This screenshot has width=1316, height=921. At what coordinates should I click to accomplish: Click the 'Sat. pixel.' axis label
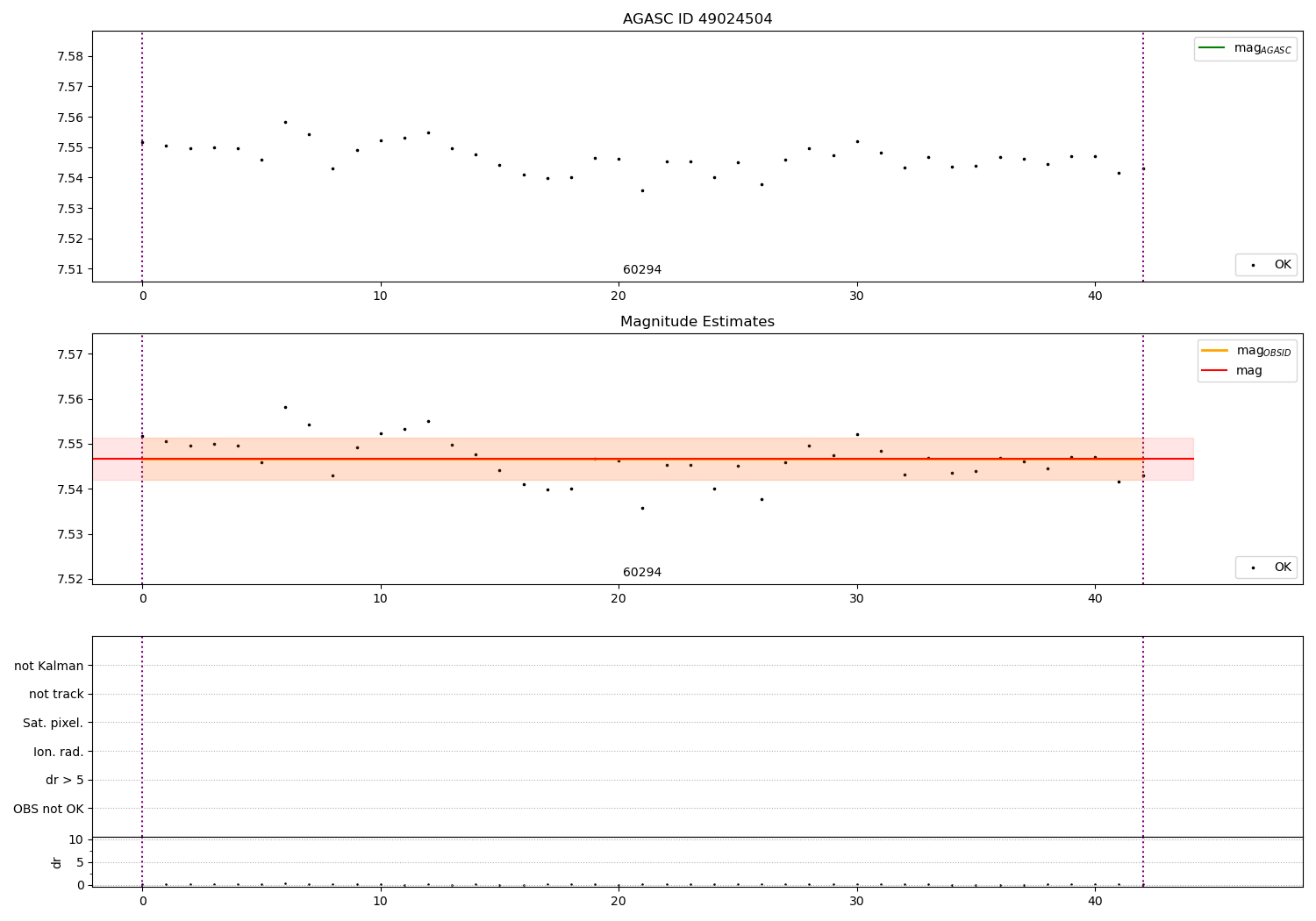(54, 723)
